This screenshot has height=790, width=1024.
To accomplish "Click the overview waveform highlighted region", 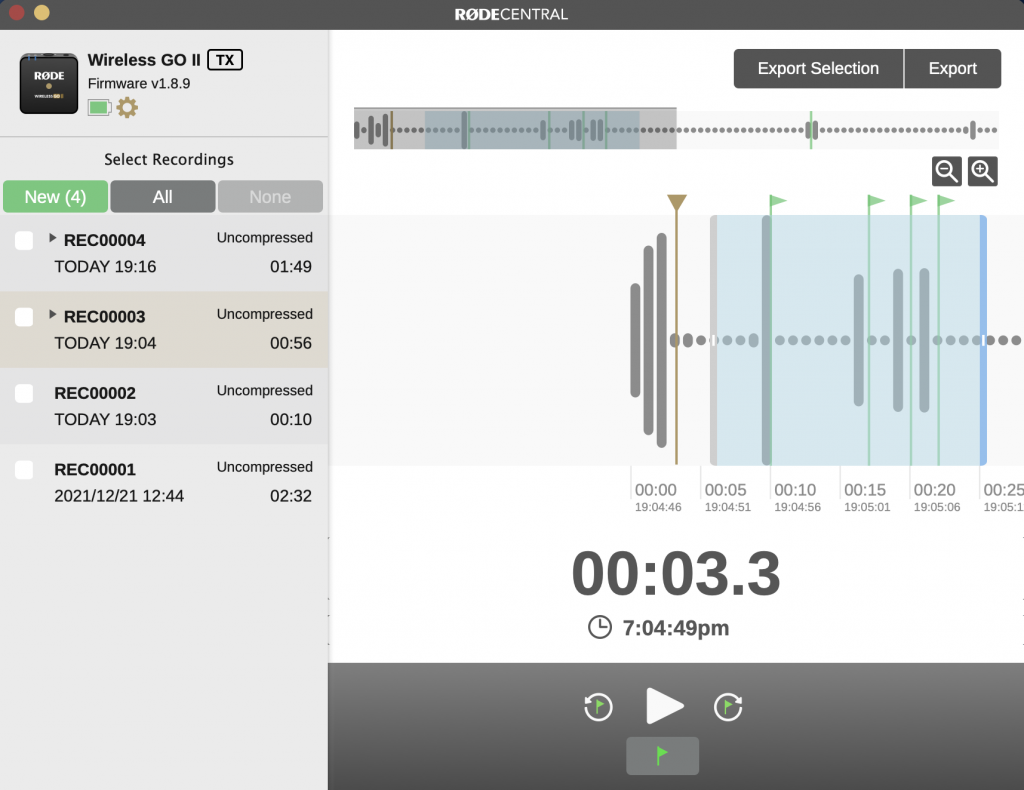I will (x=532, y=130).
